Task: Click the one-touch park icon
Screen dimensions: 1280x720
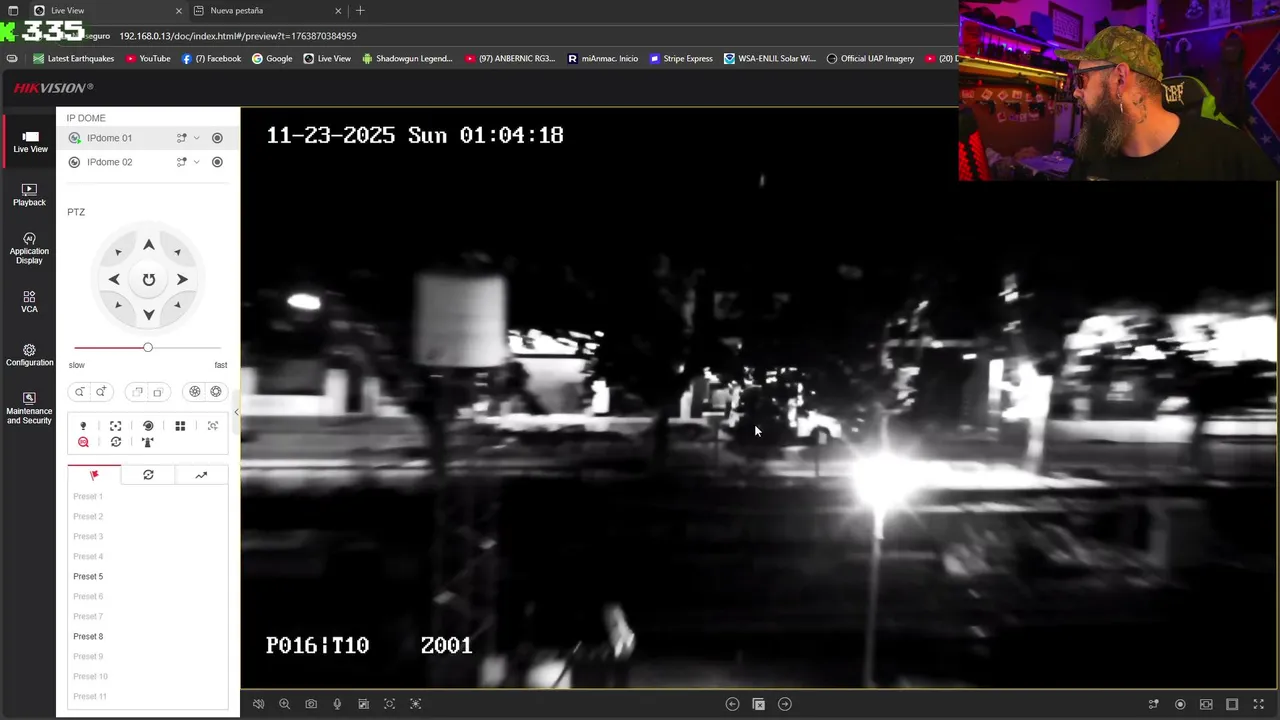Action: (x=148, y=442)
